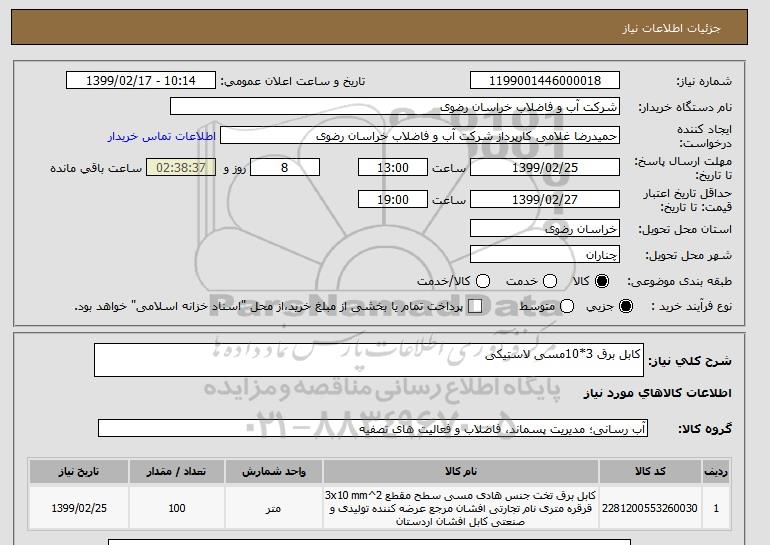Click the جزئیات اطلاعات نیاز header title
This screenshot has width=770, height=545.
[x=671, y=28]
